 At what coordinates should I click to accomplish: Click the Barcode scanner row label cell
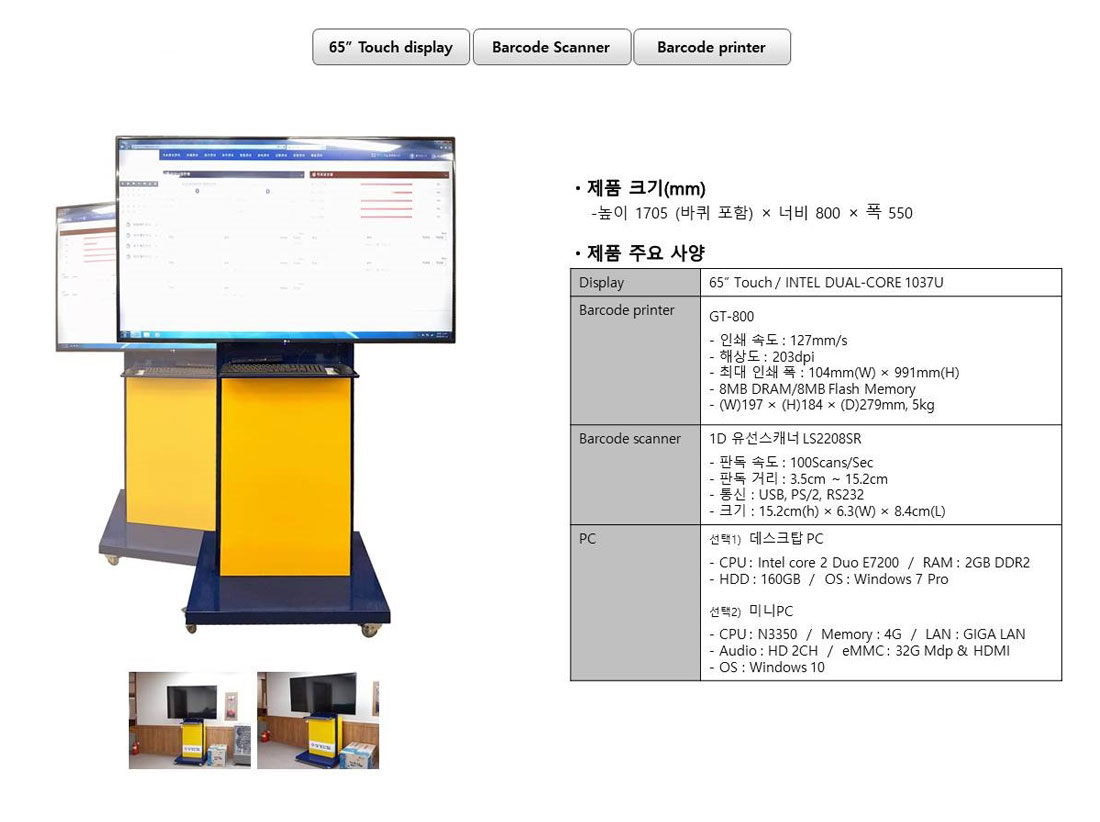pos(630,438)
